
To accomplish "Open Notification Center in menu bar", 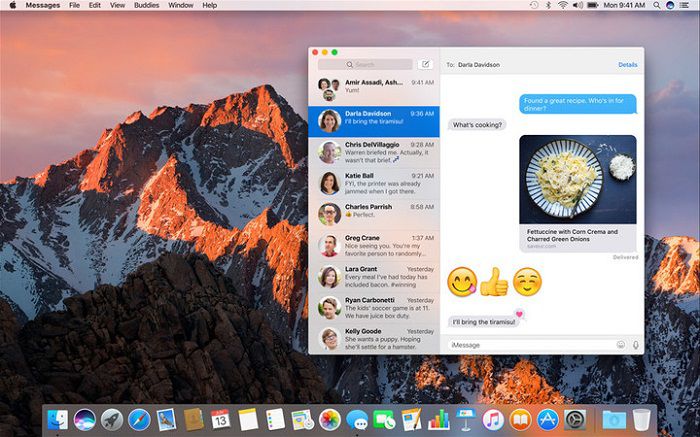I will [684, 5].
